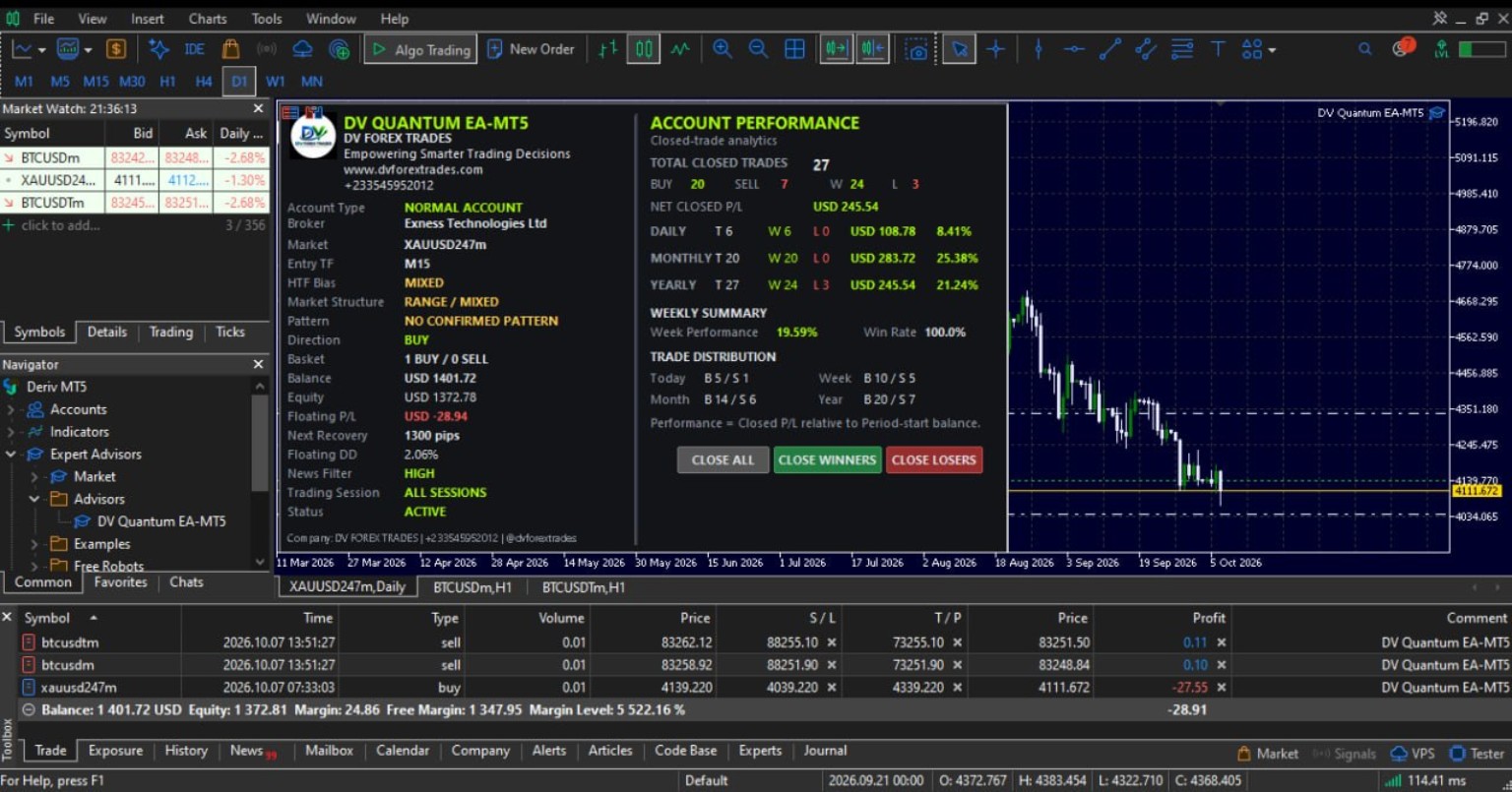This screenshot has height=792, width=1512.
Task: Select the Fibonacci retracement tool
Action: point(1182,49)
